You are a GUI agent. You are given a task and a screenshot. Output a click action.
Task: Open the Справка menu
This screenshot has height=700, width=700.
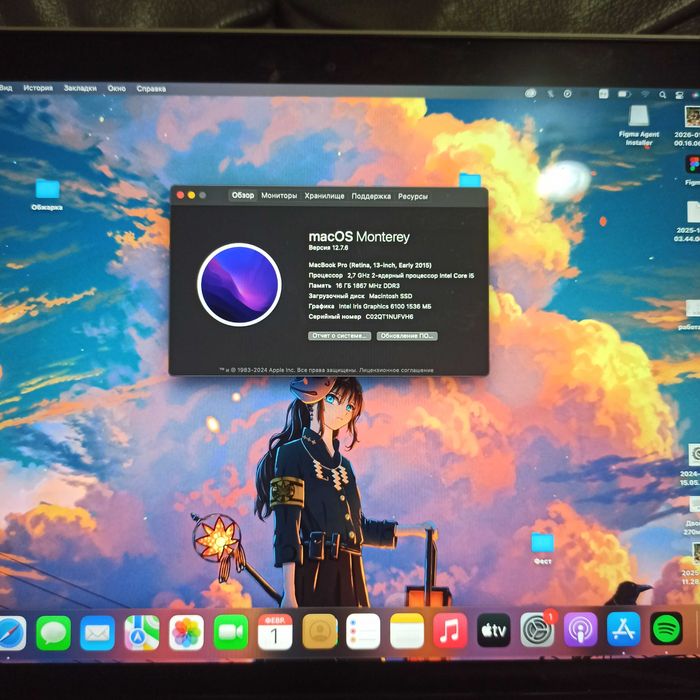(x=151, y=89)
